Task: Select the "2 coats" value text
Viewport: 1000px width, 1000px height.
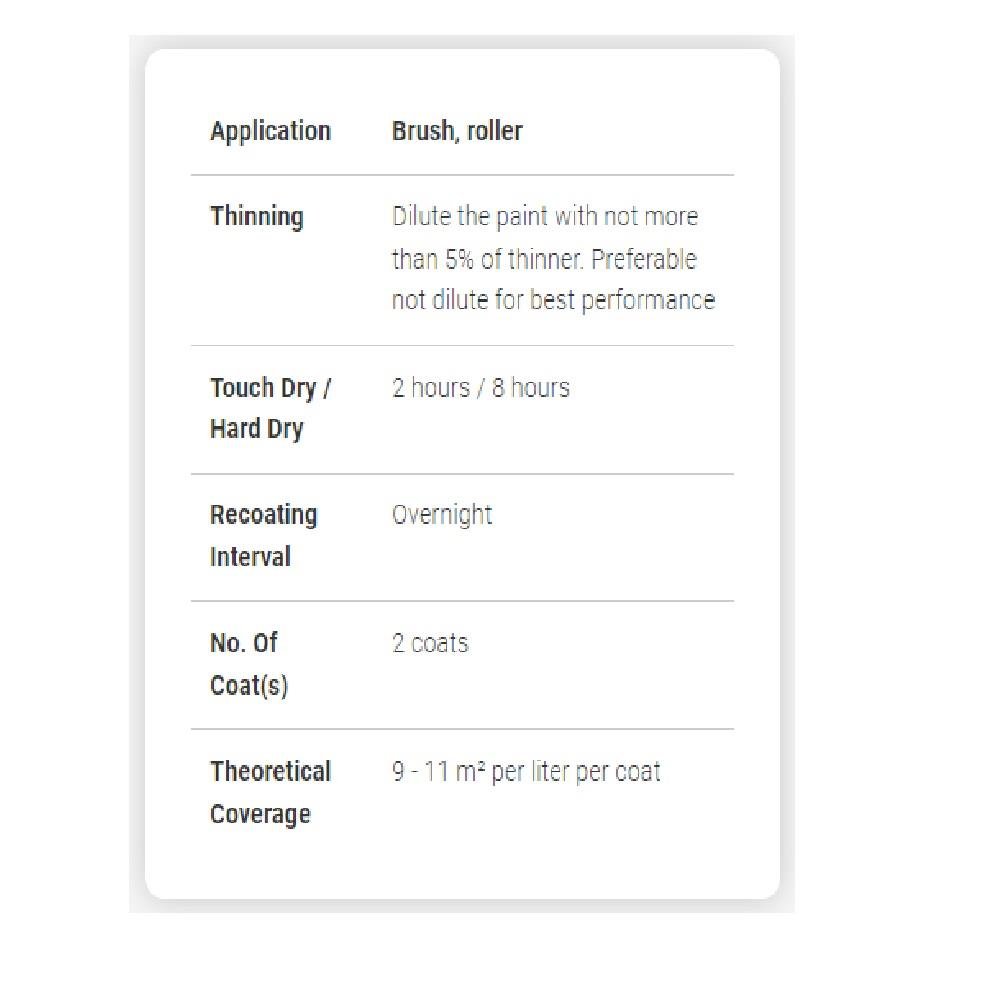Action: click(x=430, y=643)
